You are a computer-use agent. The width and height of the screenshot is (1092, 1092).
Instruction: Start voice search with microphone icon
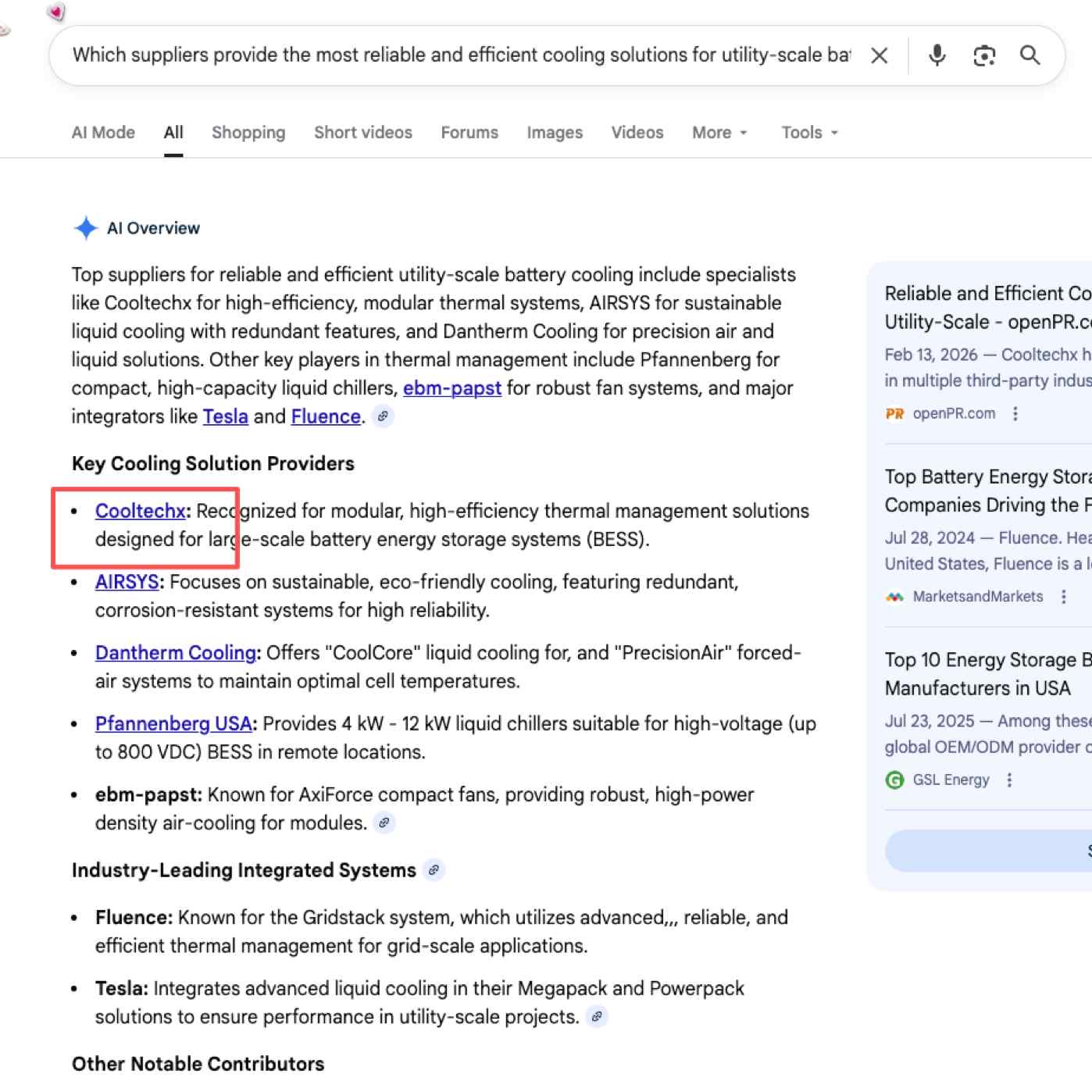[x=937, y=55]
